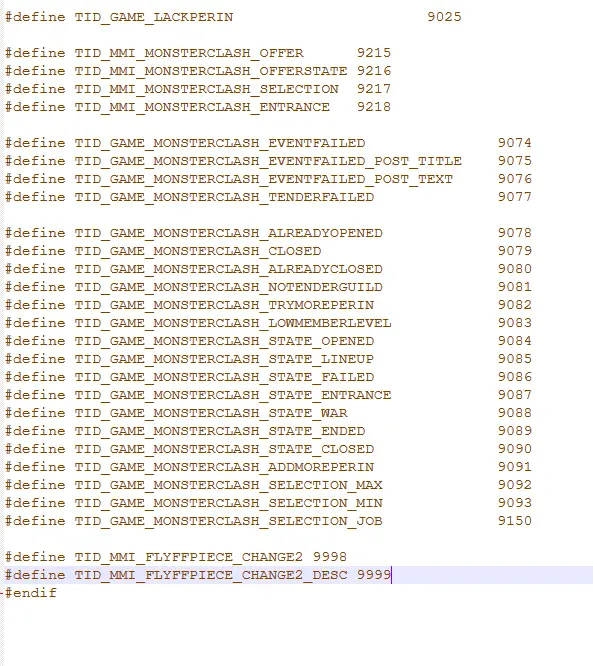The height and width of the screenshot is (666, 593).
Task: Select TID_GAME_MONSTERCLASH_ADDMOREPERIN identifier
Action: tap(224, 467)
